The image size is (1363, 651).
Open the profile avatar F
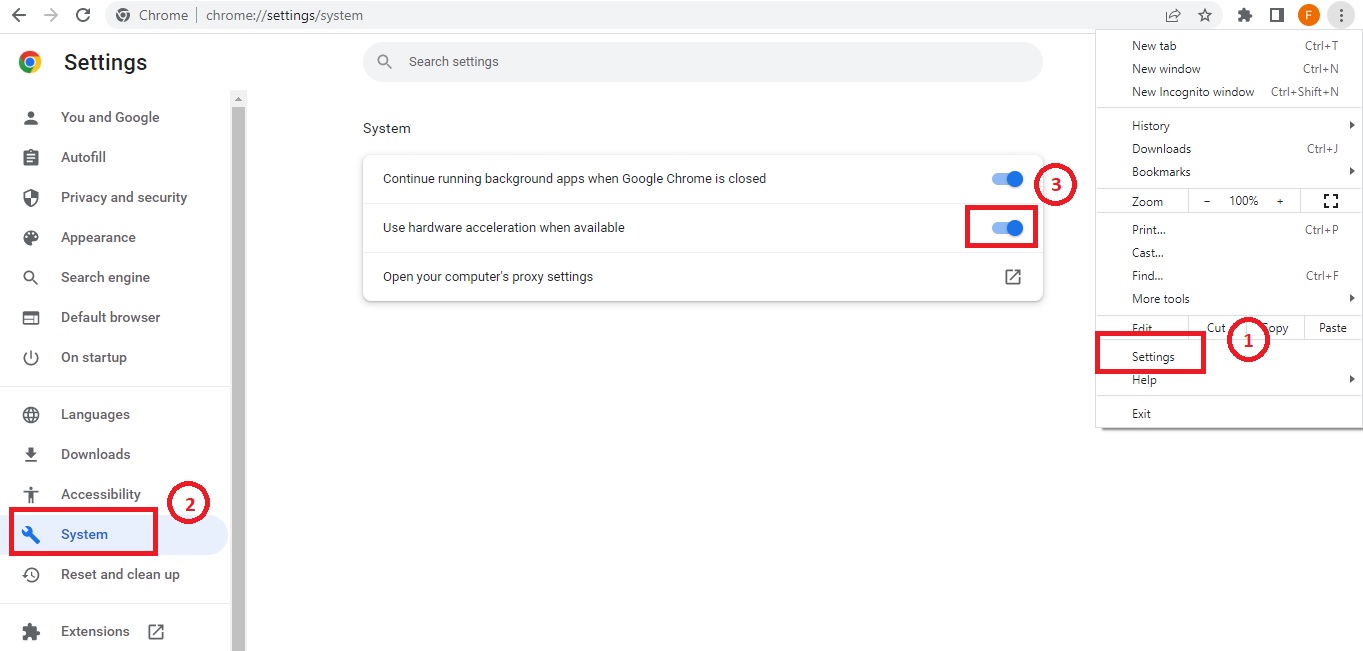[x=1309, y=15]
